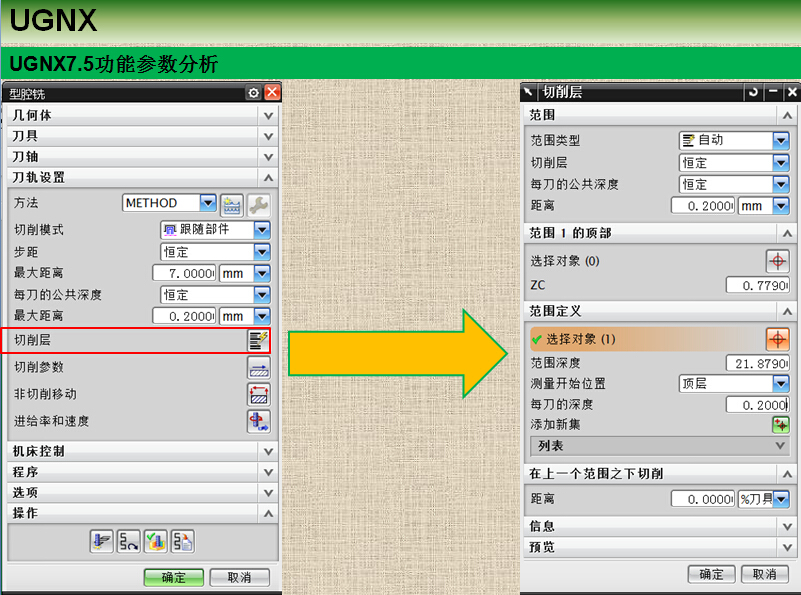The image size is (801, 595).
Task: Click select object icon in 范围 1 的顶部
Action: 778,261
